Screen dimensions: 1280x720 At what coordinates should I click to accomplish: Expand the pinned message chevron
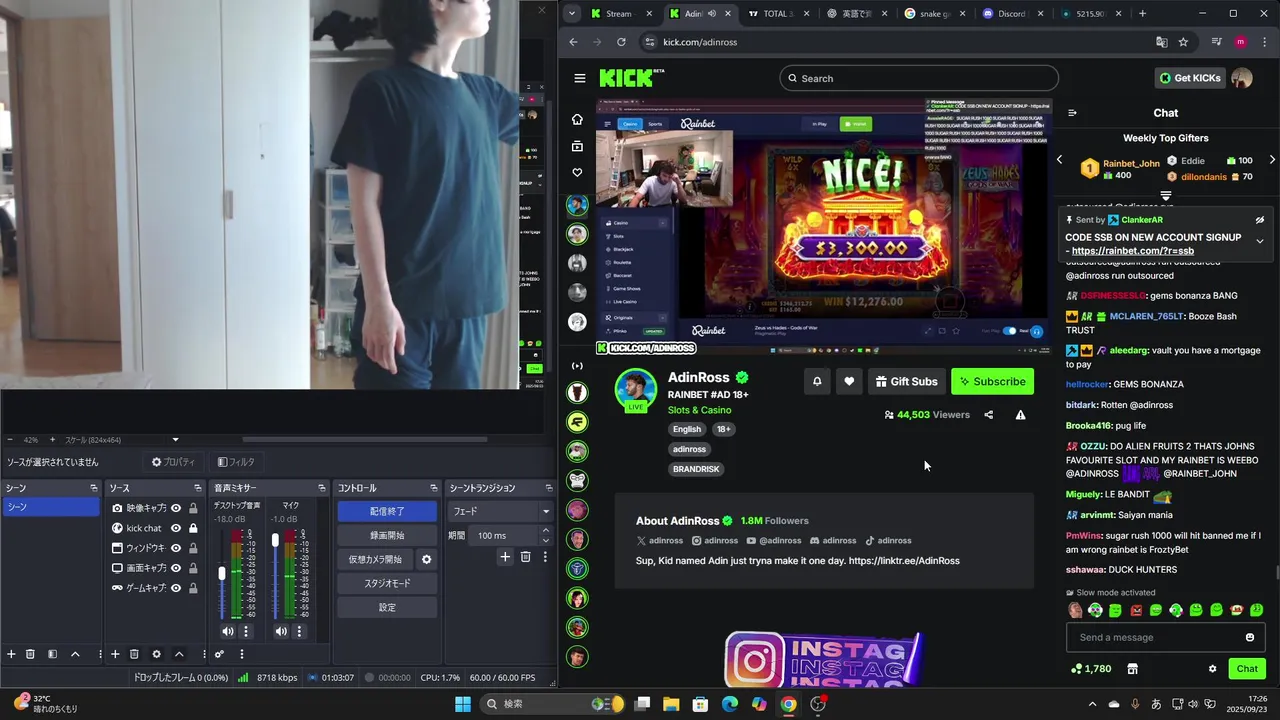[x=1260, y=241]
